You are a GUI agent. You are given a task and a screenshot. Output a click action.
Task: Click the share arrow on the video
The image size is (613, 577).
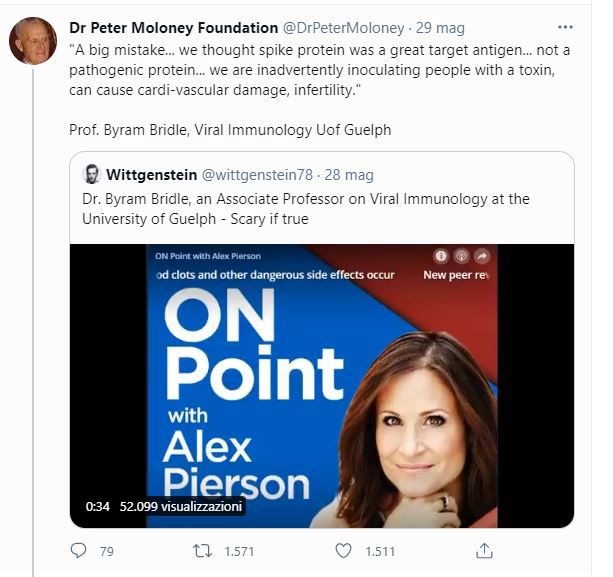pyautogui.click(x=482, y=255)
